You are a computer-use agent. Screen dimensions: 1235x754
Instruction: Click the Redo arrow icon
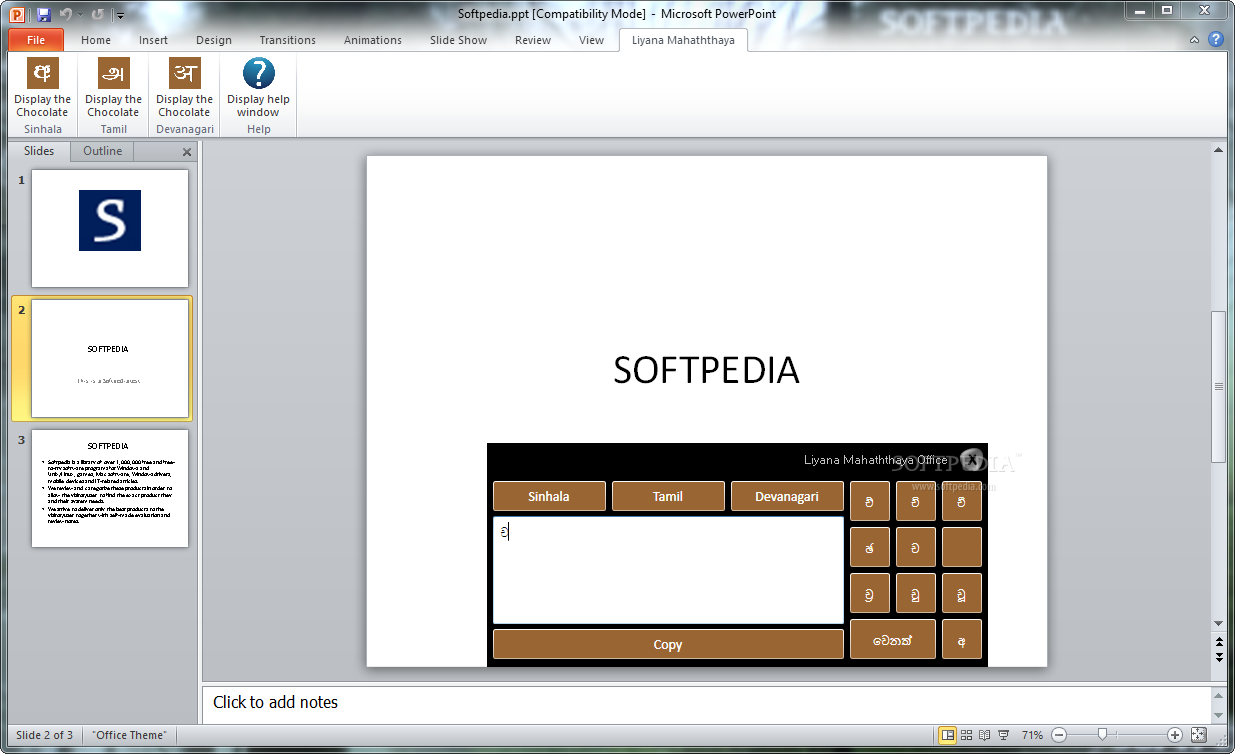point(97,14)
